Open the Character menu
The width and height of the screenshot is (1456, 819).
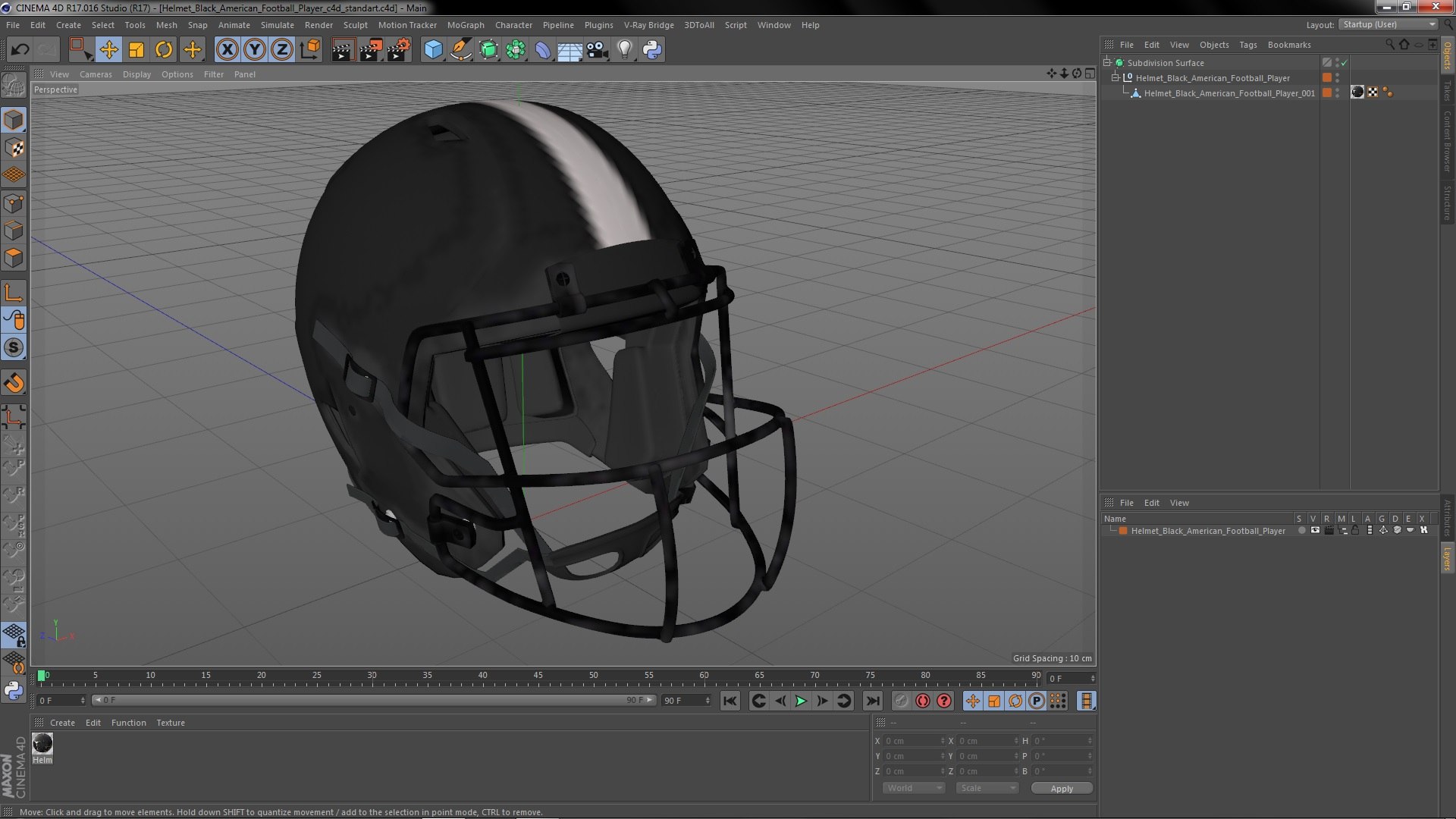pyautogui.click(x=513, y=25)
